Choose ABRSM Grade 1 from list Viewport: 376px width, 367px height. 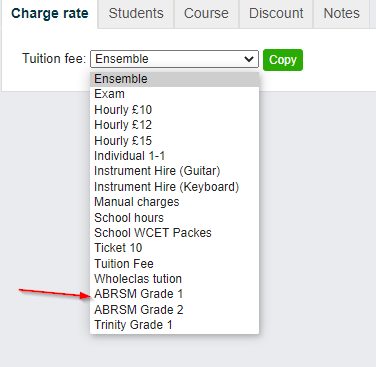pos(174,294)
